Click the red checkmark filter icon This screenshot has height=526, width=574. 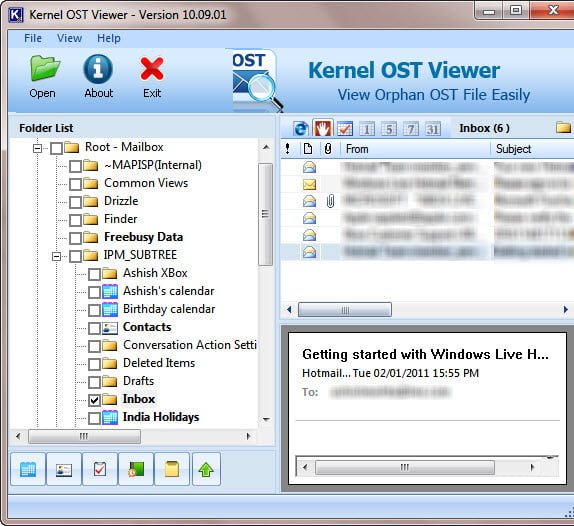[x=345, y=128]
